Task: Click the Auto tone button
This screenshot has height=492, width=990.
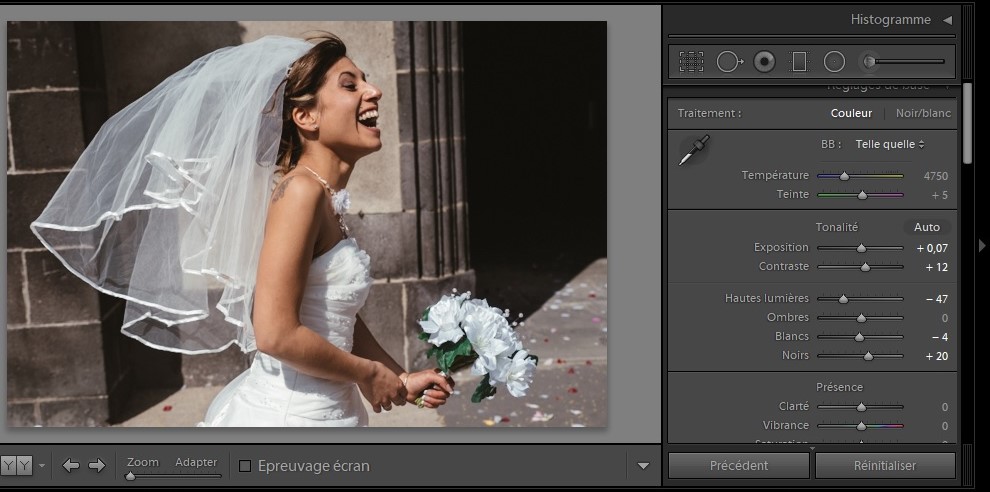Action: click(x=927, y=227)
